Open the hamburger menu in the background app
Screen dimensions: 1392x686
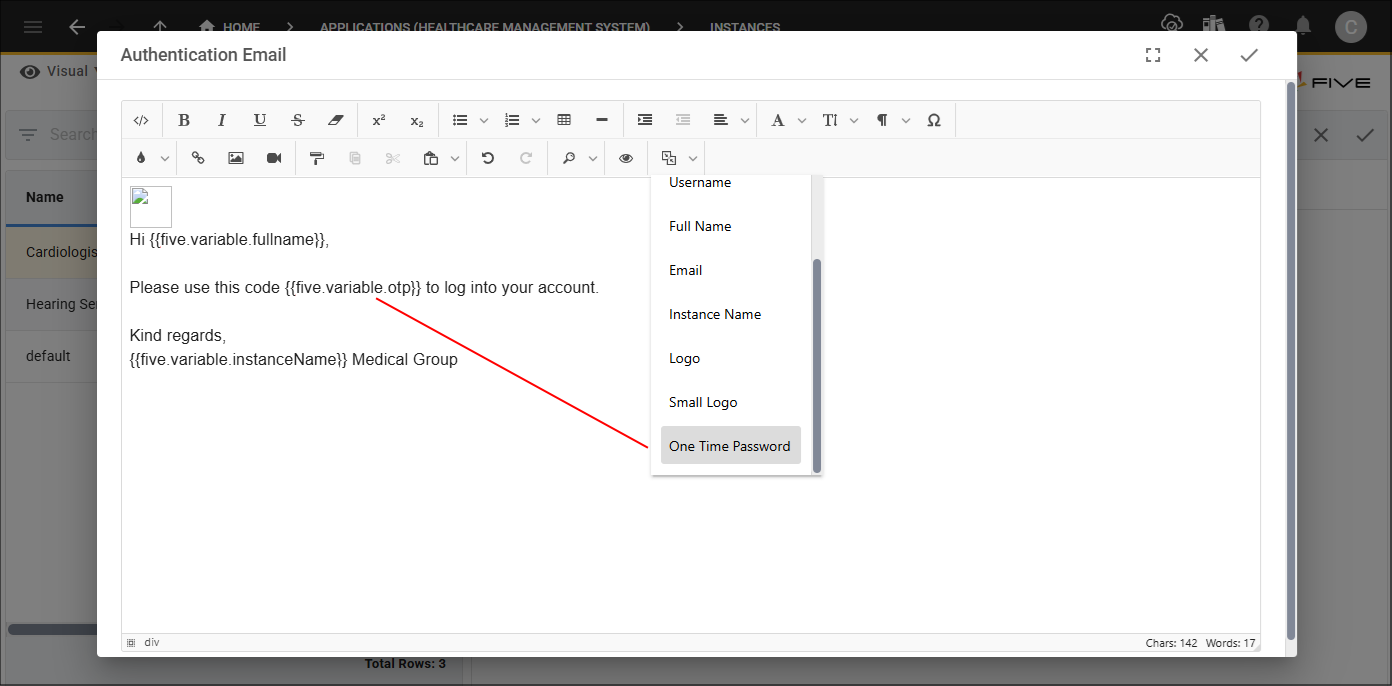33,27
